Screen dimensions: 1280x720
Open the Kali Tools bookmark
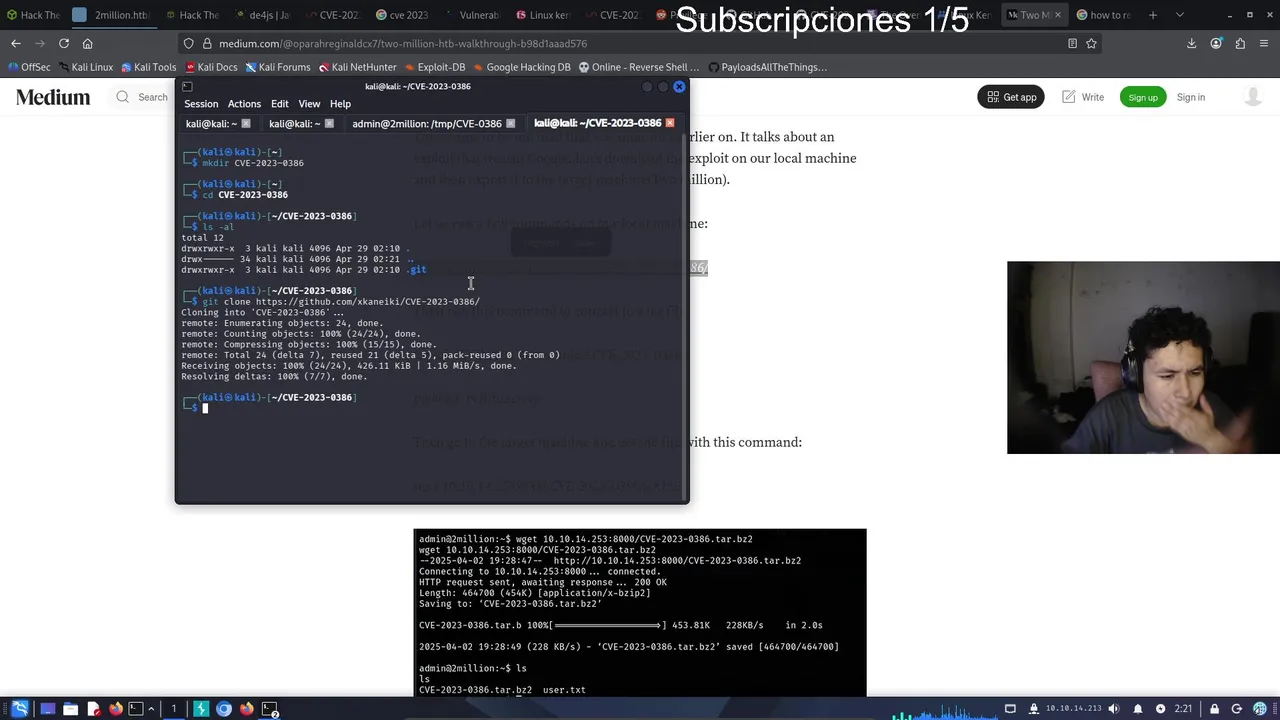point(148,67)
